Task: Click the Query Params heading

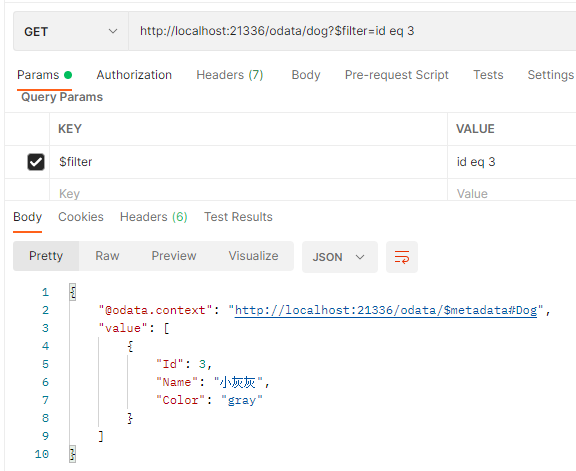Action: point(62,97)
